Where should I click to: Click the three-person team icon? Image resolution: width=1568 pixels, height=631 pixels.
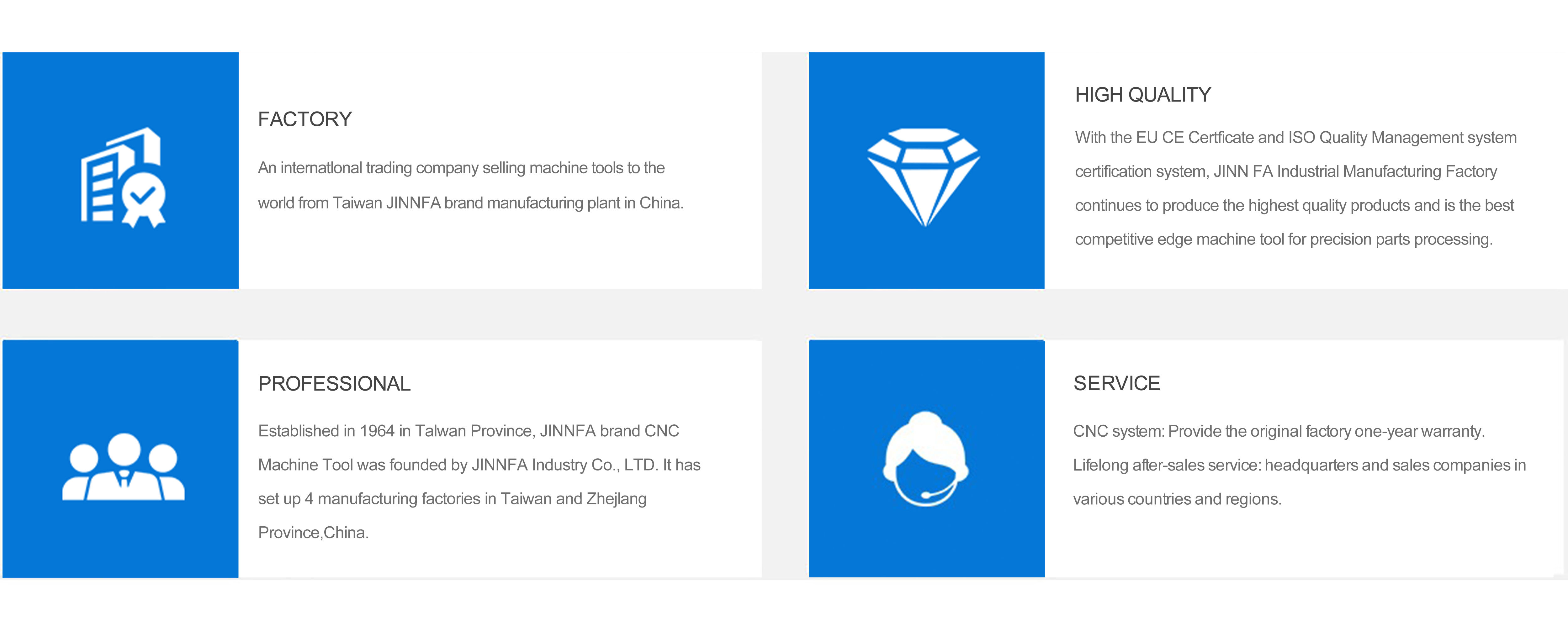pos(124,467)
